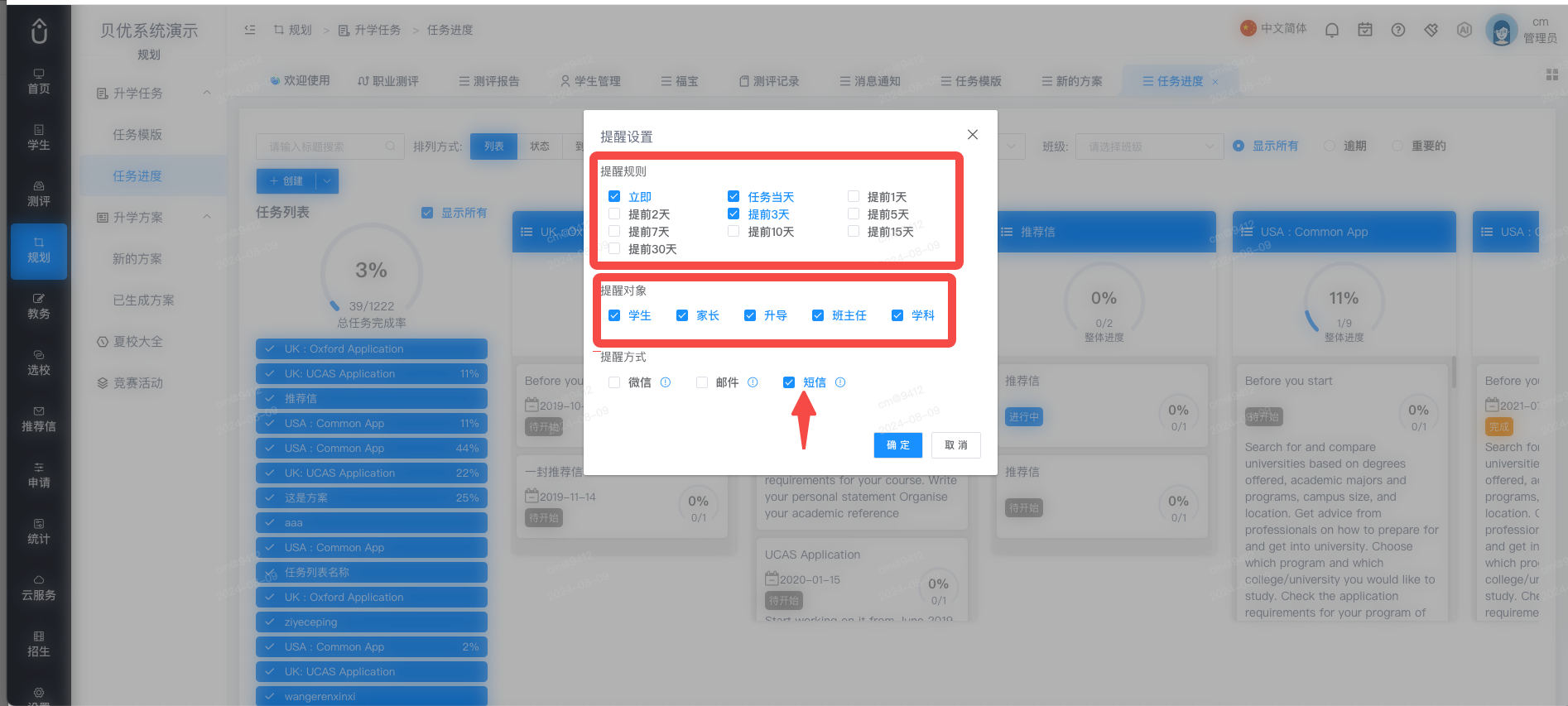Confirm reminder settings with 确定
The width and height of the screenshot is (1568, 706).
(897, 445)
